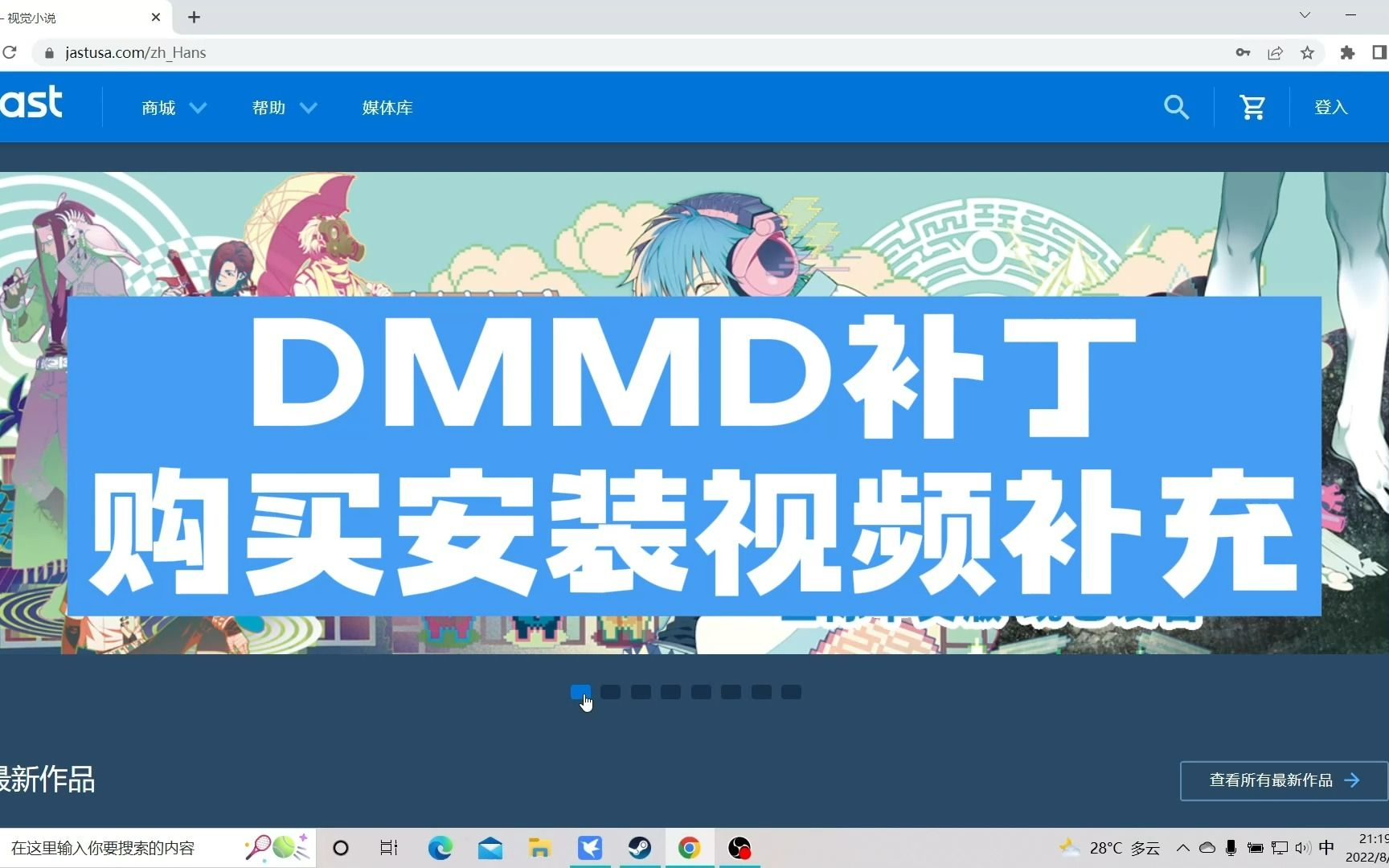Screen dimensions: 1389x868
Task: Activate the last carousel dot indicator
Action: click(791, 692)
